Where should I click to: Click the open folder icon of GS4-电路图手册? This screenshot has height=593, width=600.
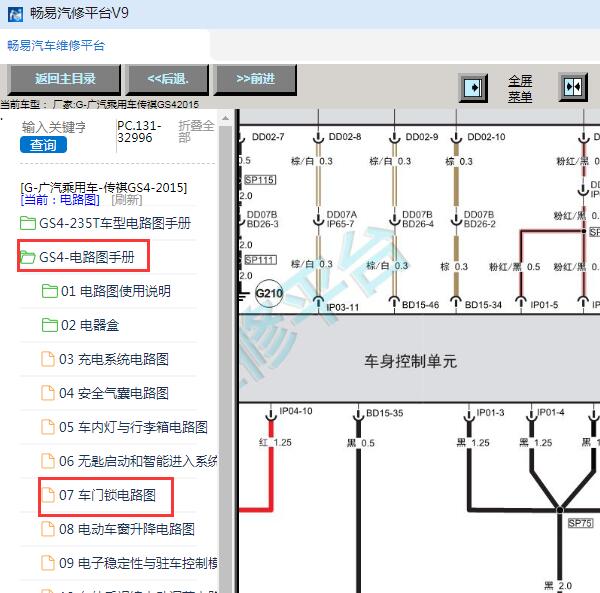coord(28,257)
